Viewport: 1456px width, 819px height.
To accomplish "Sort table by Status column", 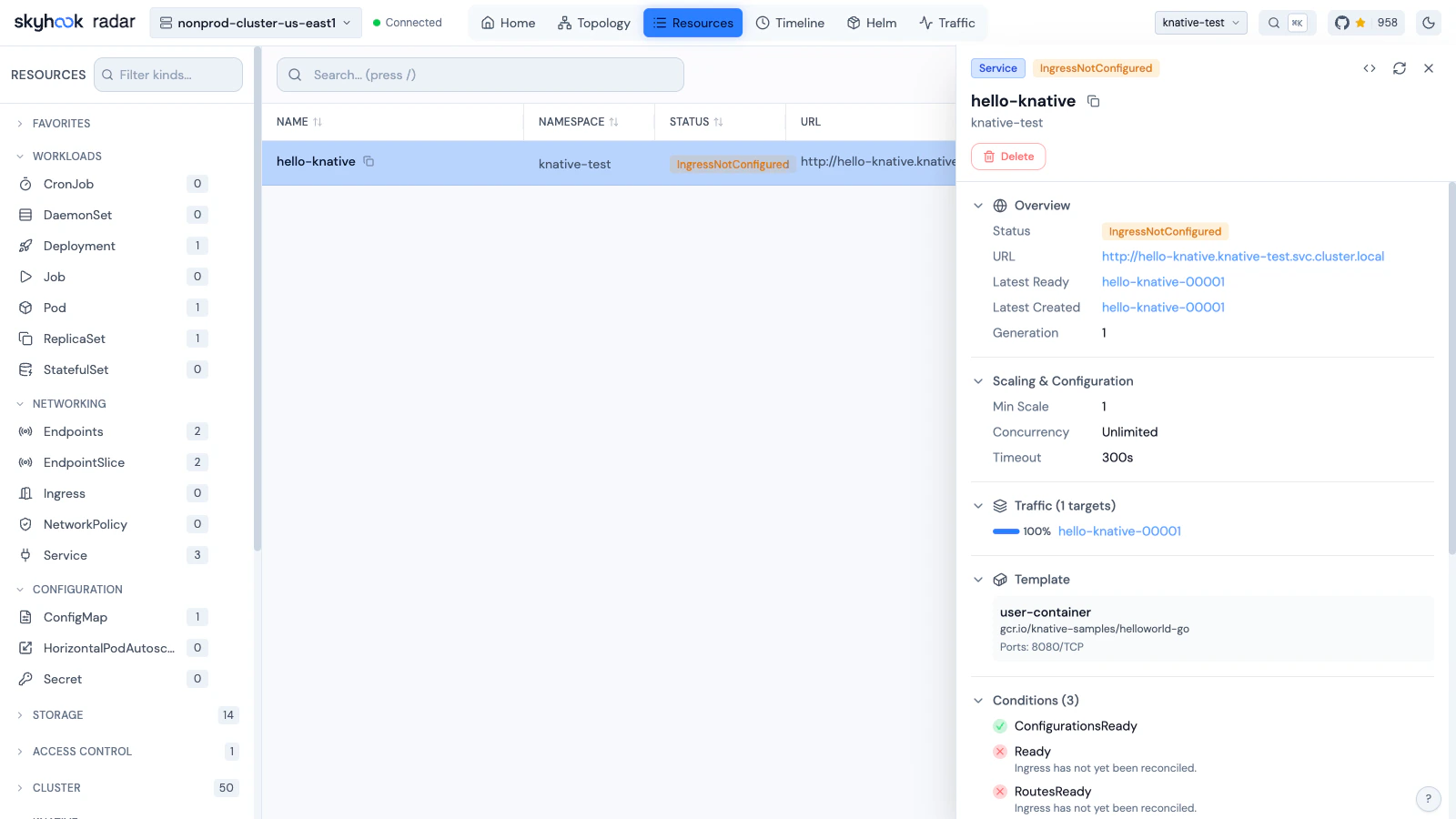I will (696, 122).
